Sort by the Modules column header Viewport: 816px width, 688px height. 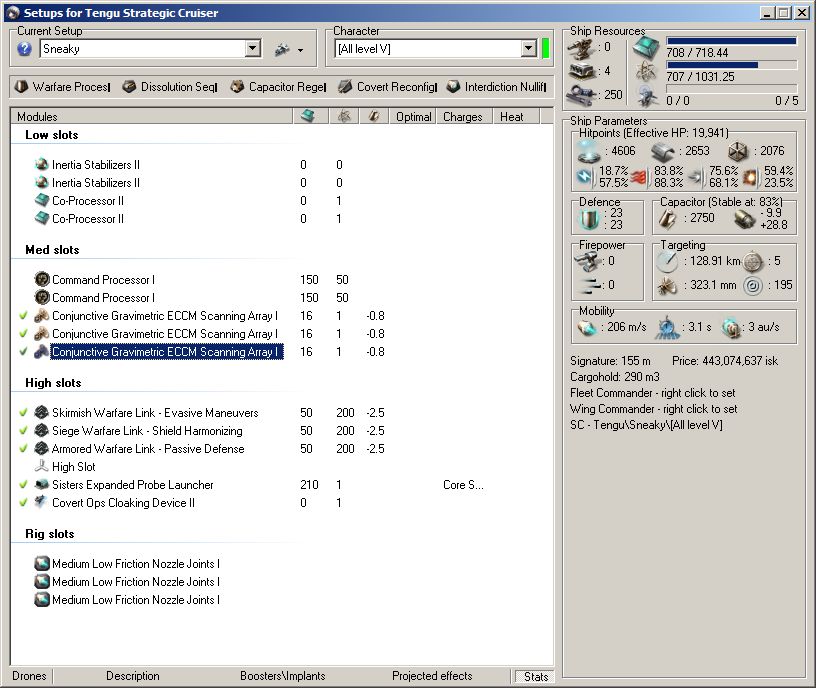(152, 117)
